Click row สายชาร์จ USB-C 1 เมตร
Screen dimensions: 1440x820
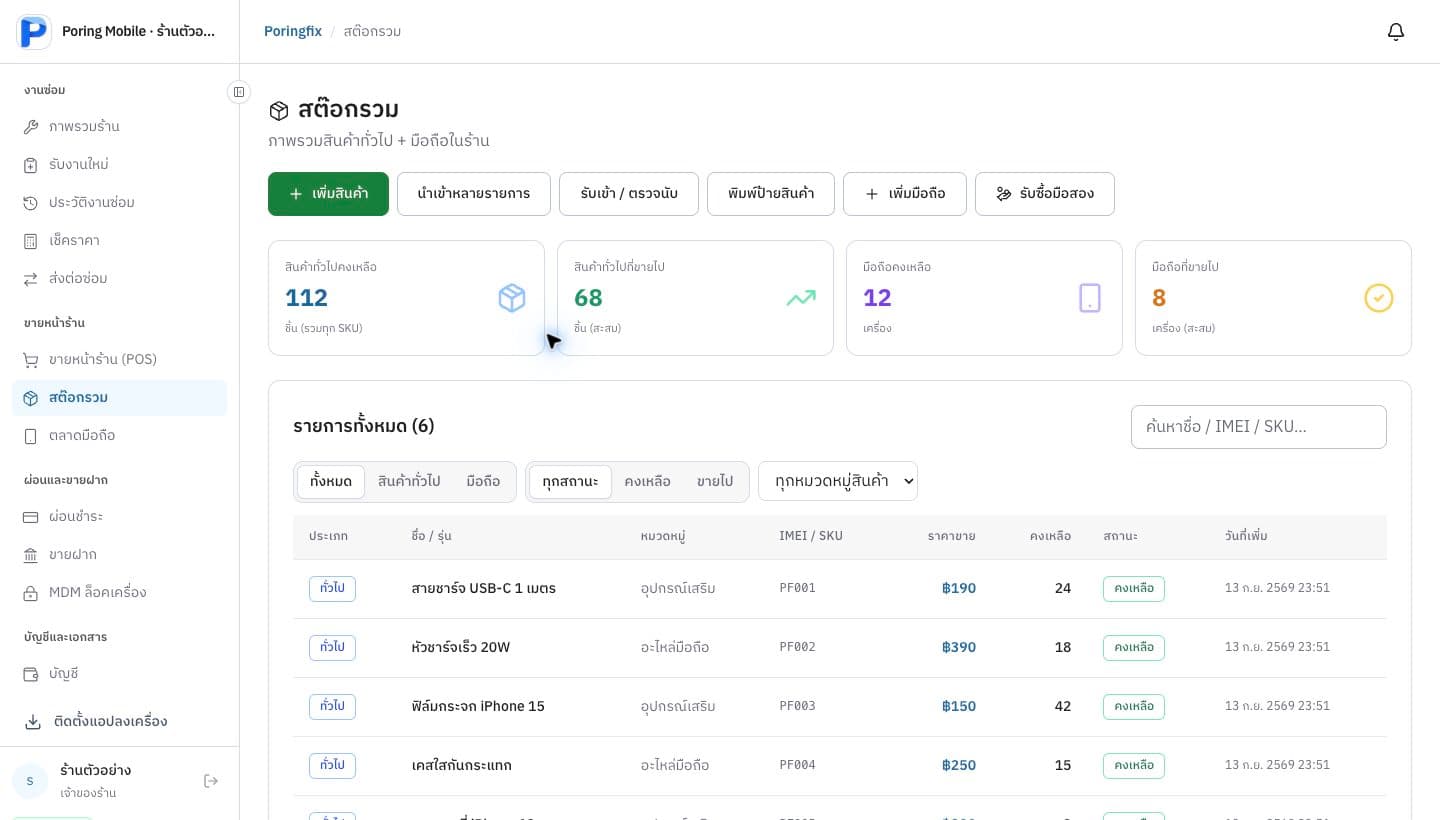pos(840,589)
